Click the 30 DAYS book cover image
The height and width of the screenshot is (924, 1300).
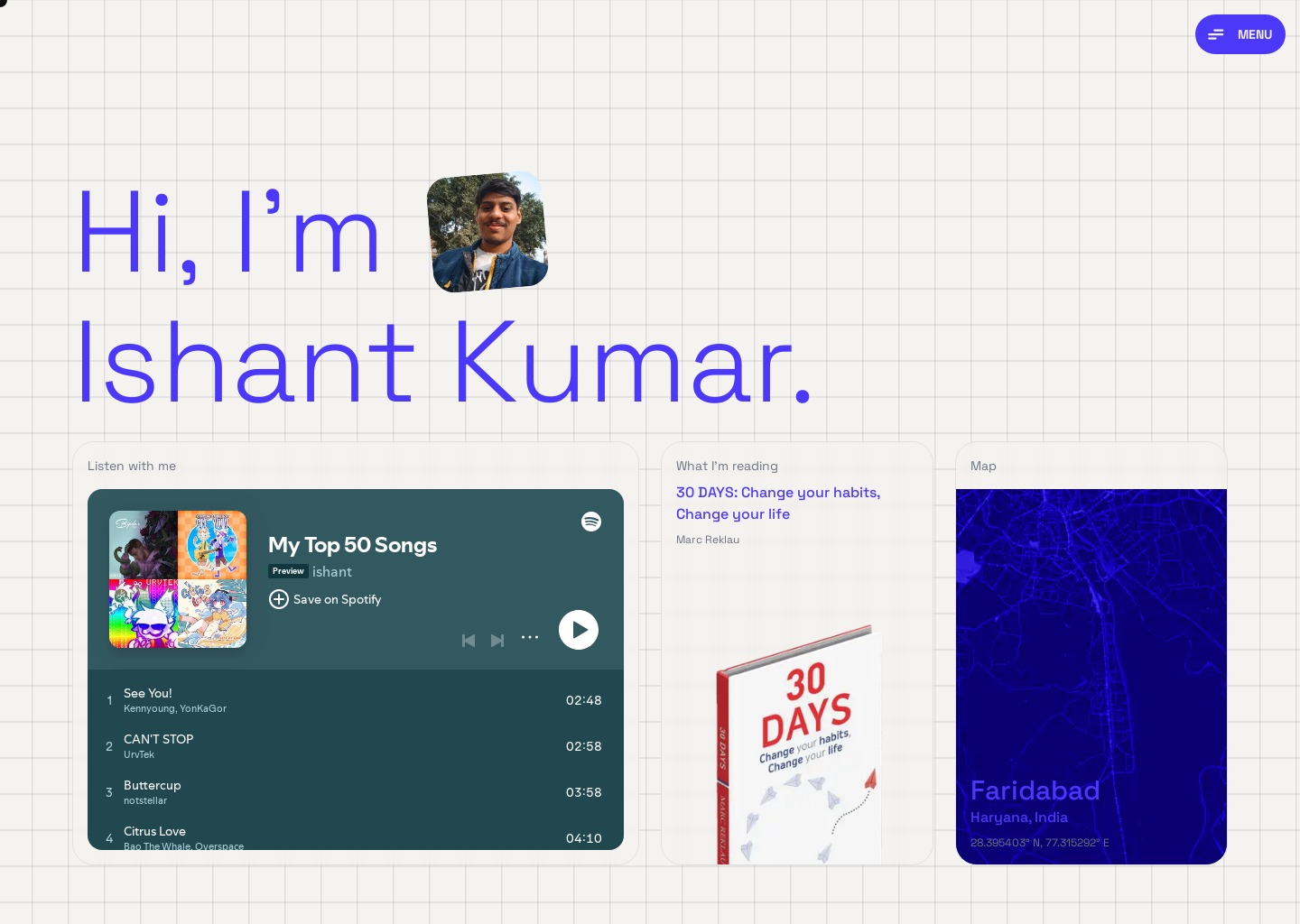click(x=798, y=744)
